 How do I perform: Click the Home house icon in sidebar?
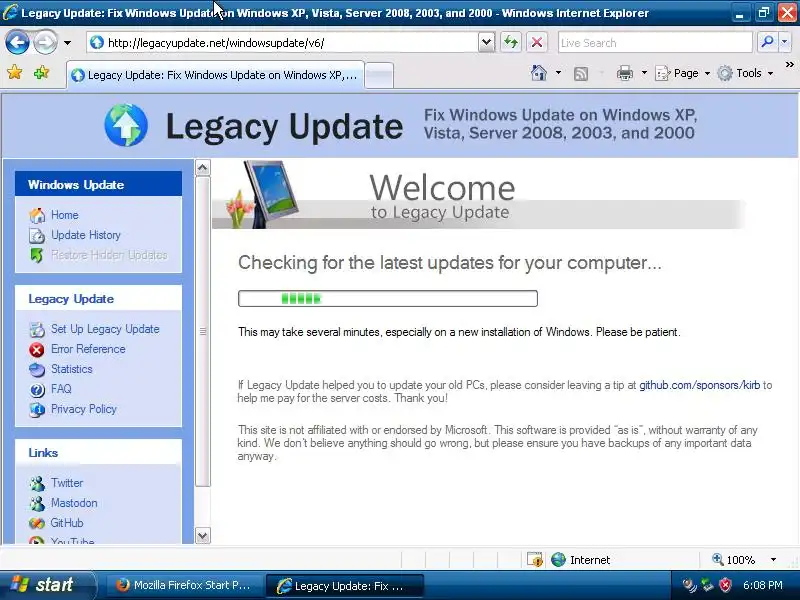37,215
